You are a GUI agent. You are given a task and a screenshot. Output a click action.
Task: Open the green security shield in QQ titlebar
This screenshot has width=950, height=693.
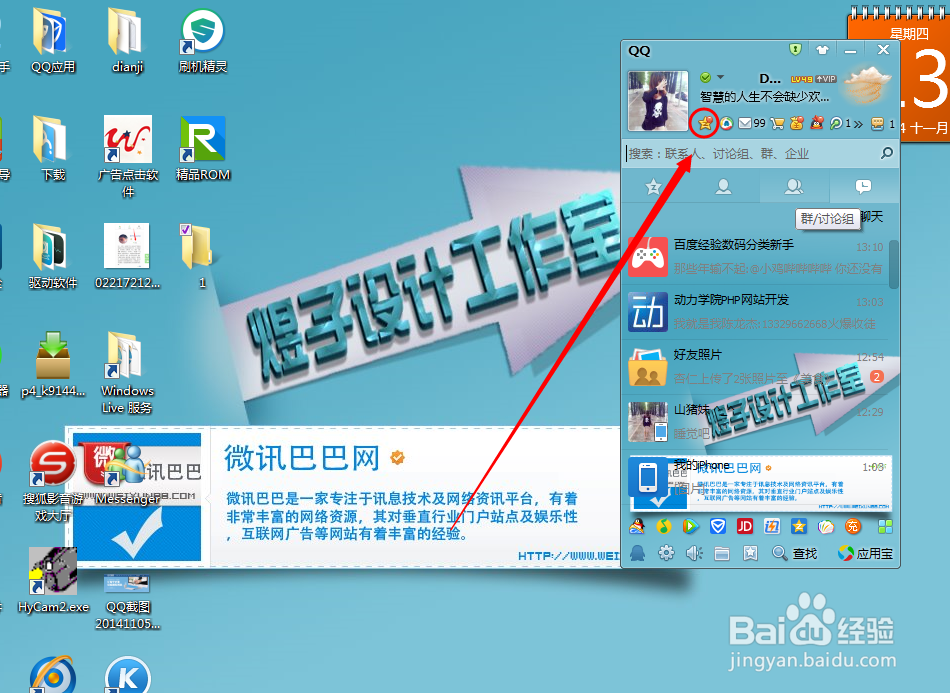(796, 50)
